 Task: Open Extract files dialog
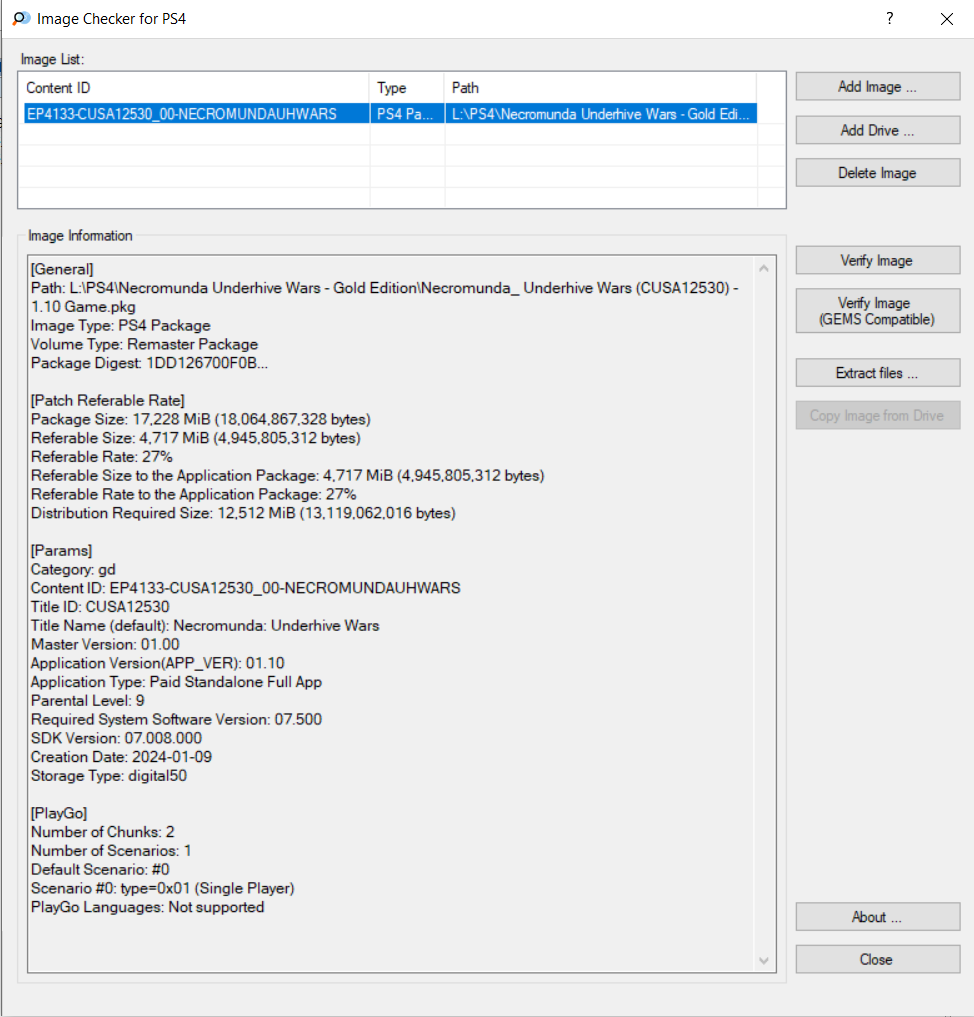tap(877, 373)
